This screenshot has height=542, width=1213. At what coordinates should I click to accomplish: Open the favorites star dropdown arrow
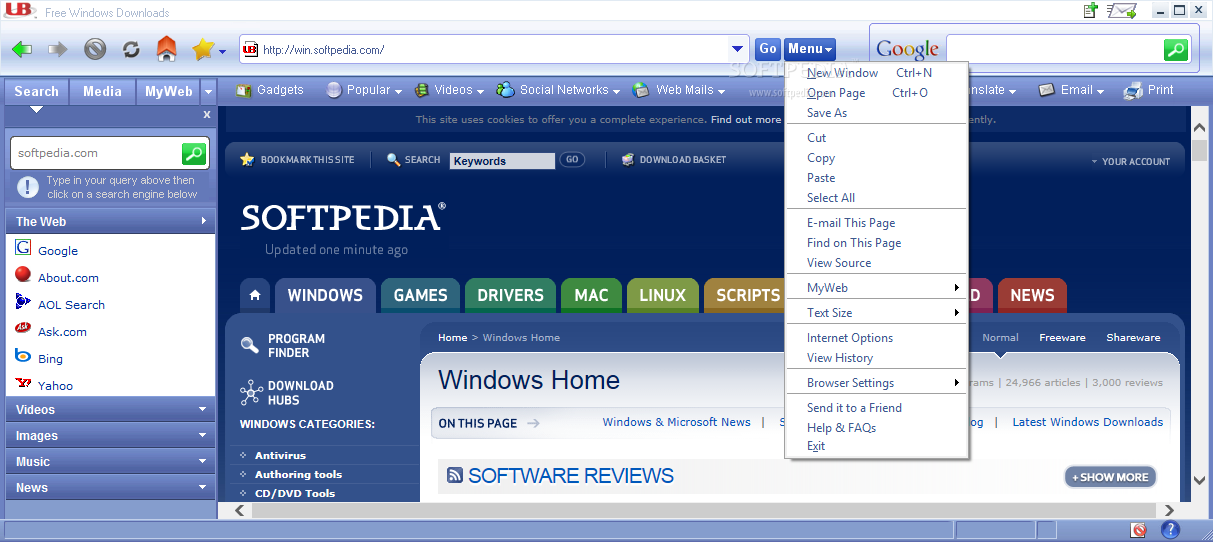(x=222, y=51)
